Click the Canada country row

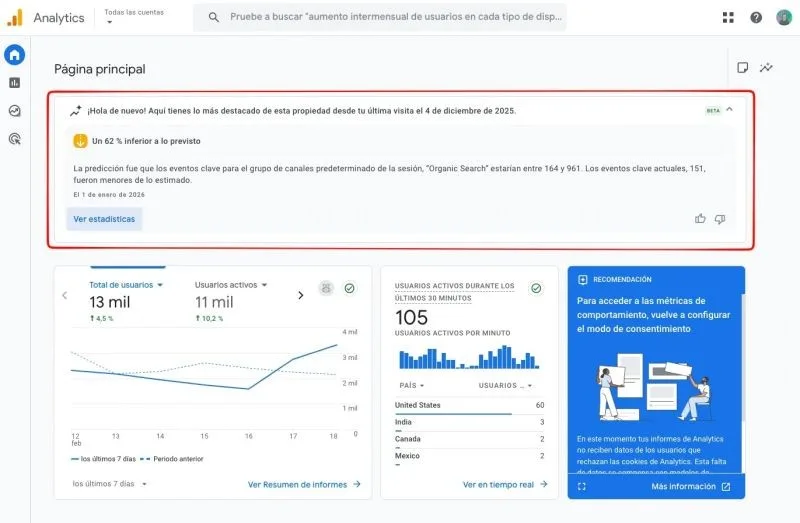[x=469, y=440]
